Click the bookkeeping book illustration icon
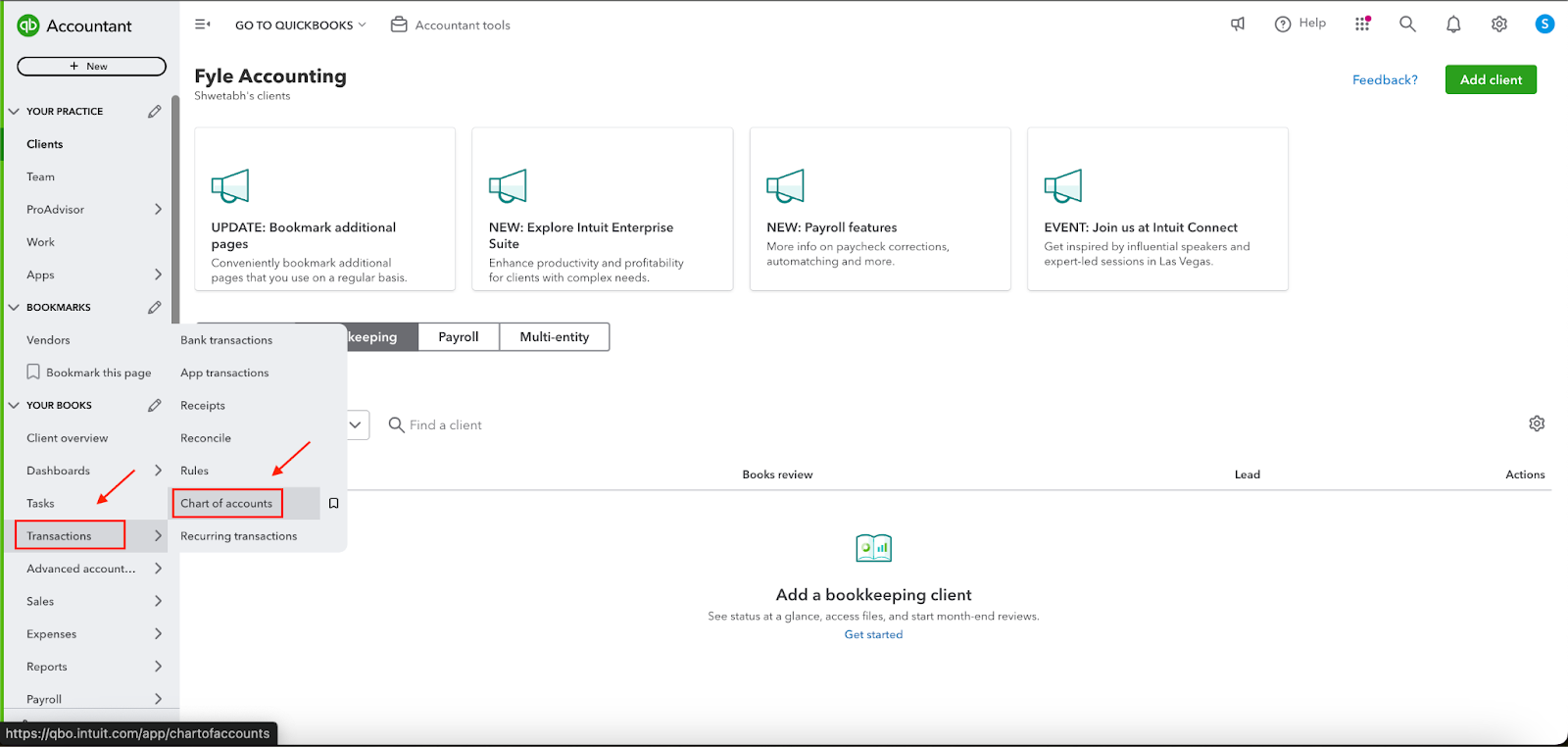The width and height of the screenshot is (1568, 747). point(873,548)
